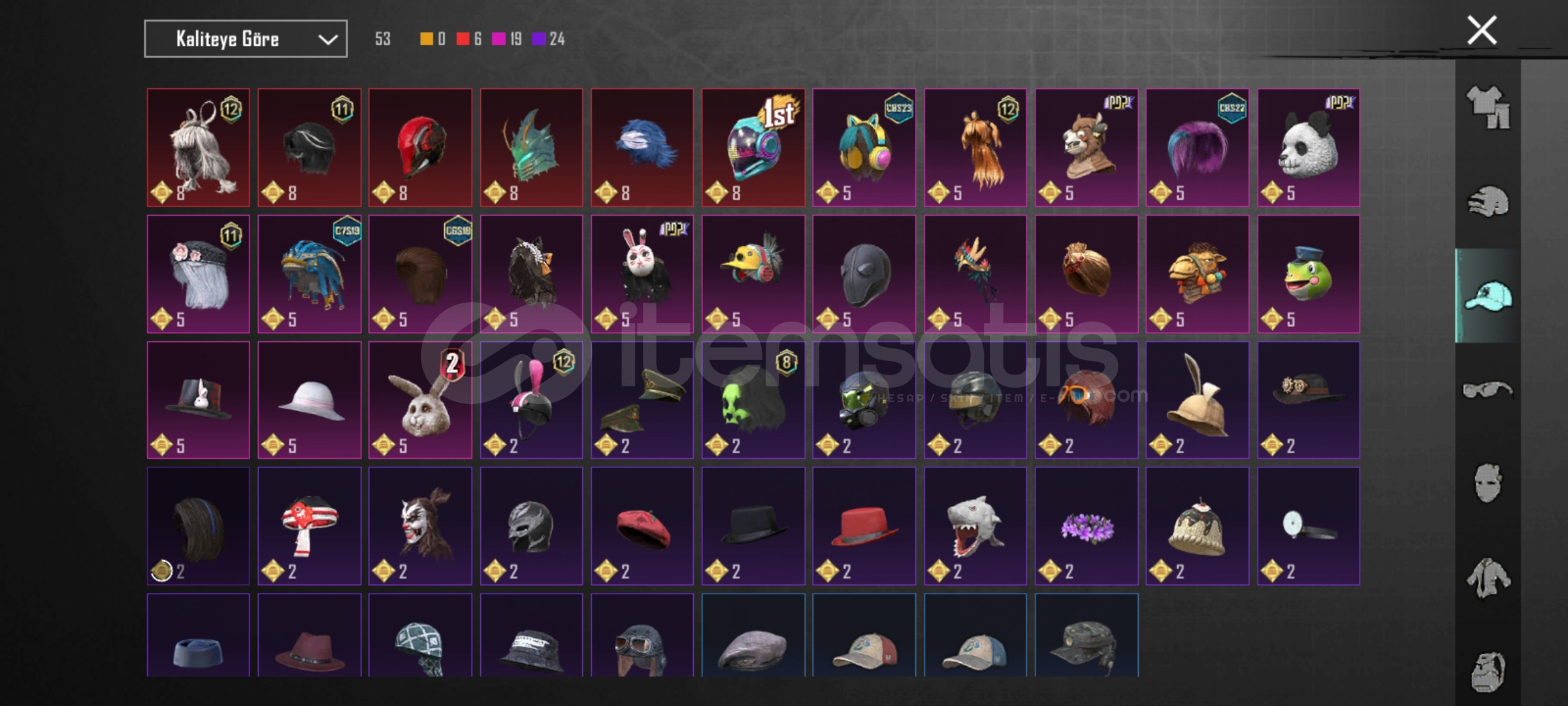Open the jacket category icon
1568x706 pixels.
tap(1488, 578)
